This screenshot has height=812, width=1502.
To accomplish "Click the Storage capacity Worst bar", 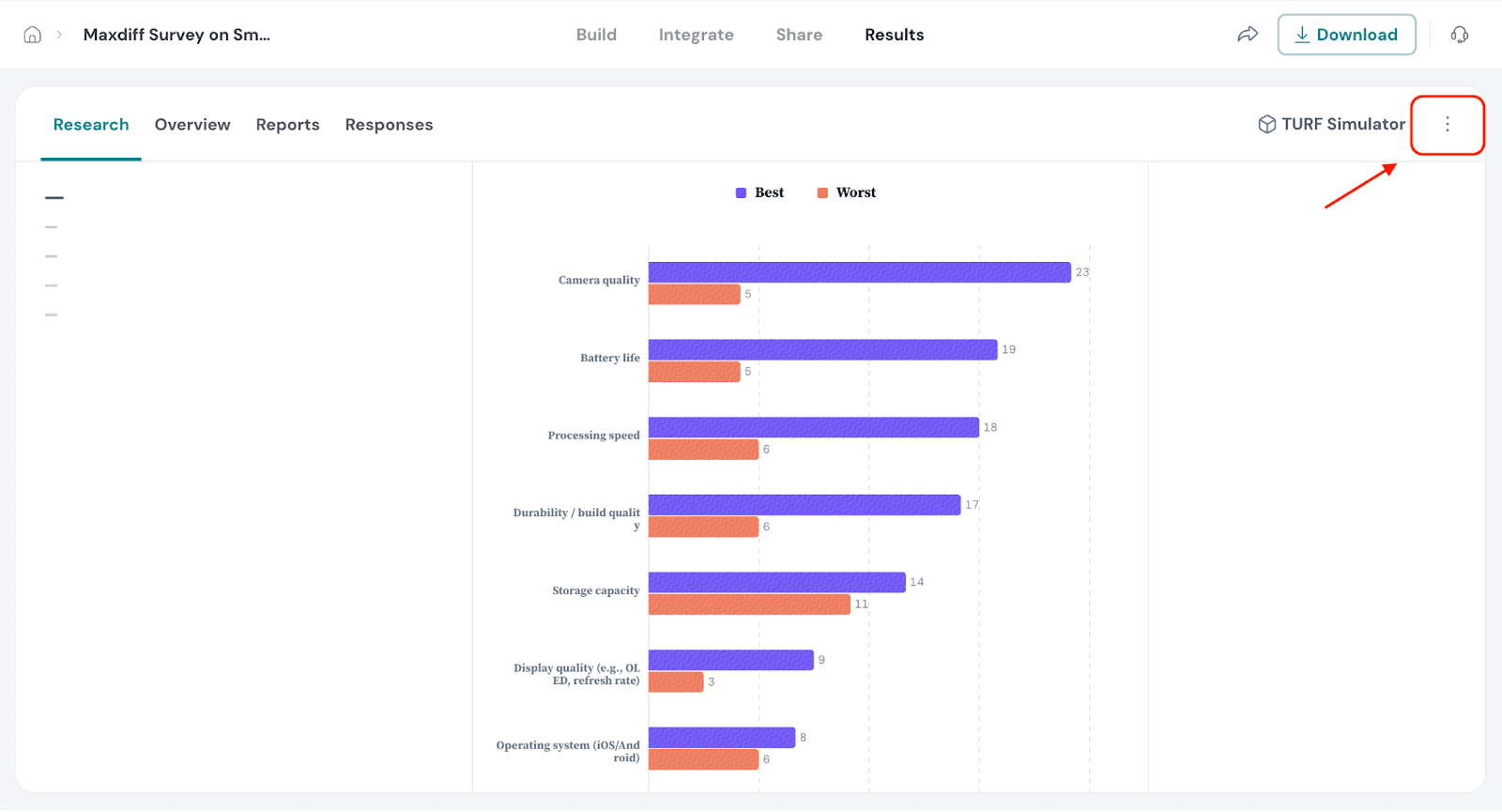I will [x=749, y=605].
